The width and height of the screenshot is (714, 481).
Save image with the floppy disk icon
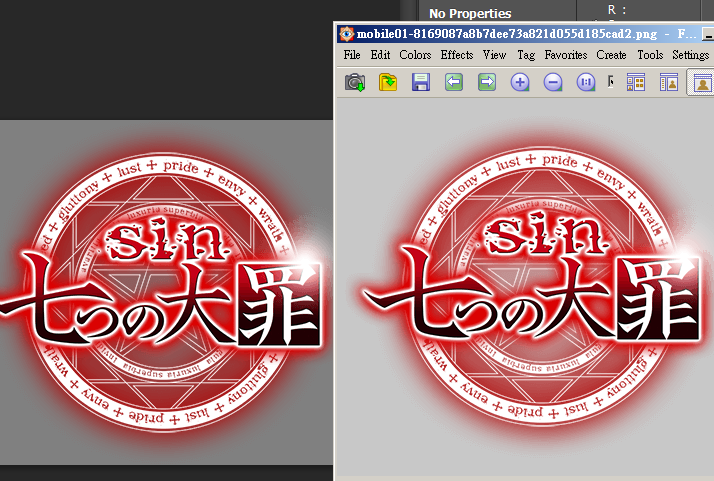421,82
